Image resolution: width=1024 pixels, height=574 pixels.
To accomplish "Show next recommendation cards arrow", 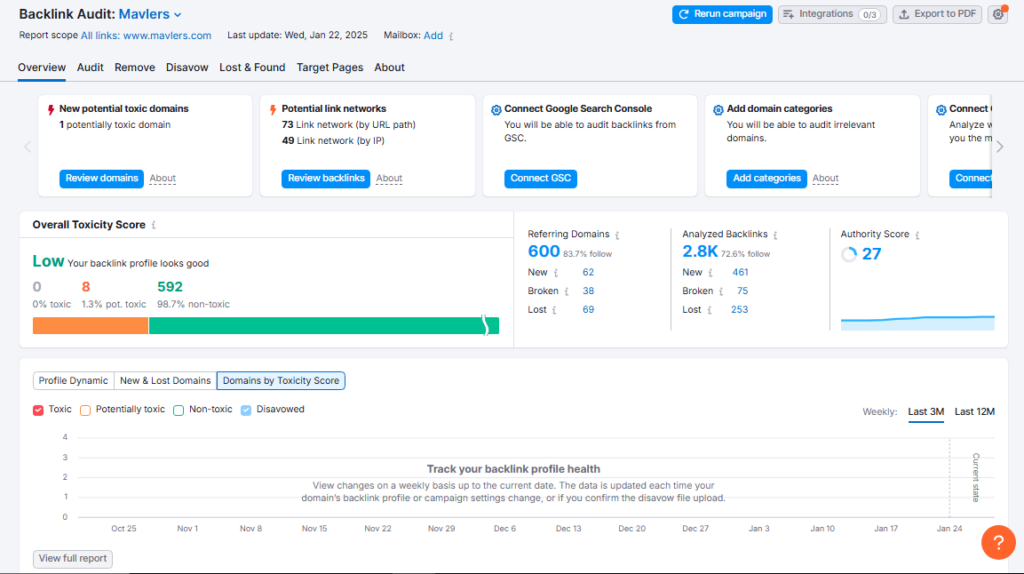I will coord(1000,147).
